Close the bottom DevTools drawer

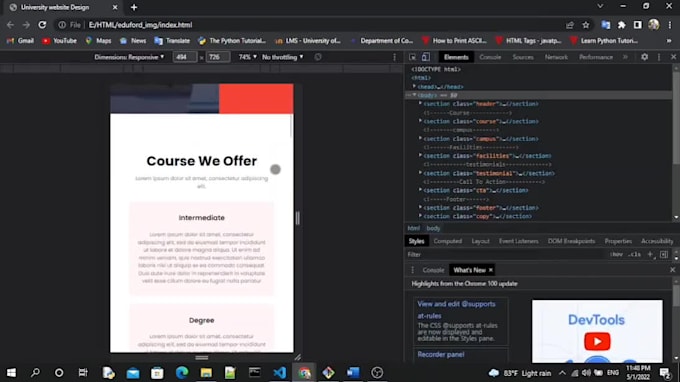pyautogui.click(x=672, y=270)
